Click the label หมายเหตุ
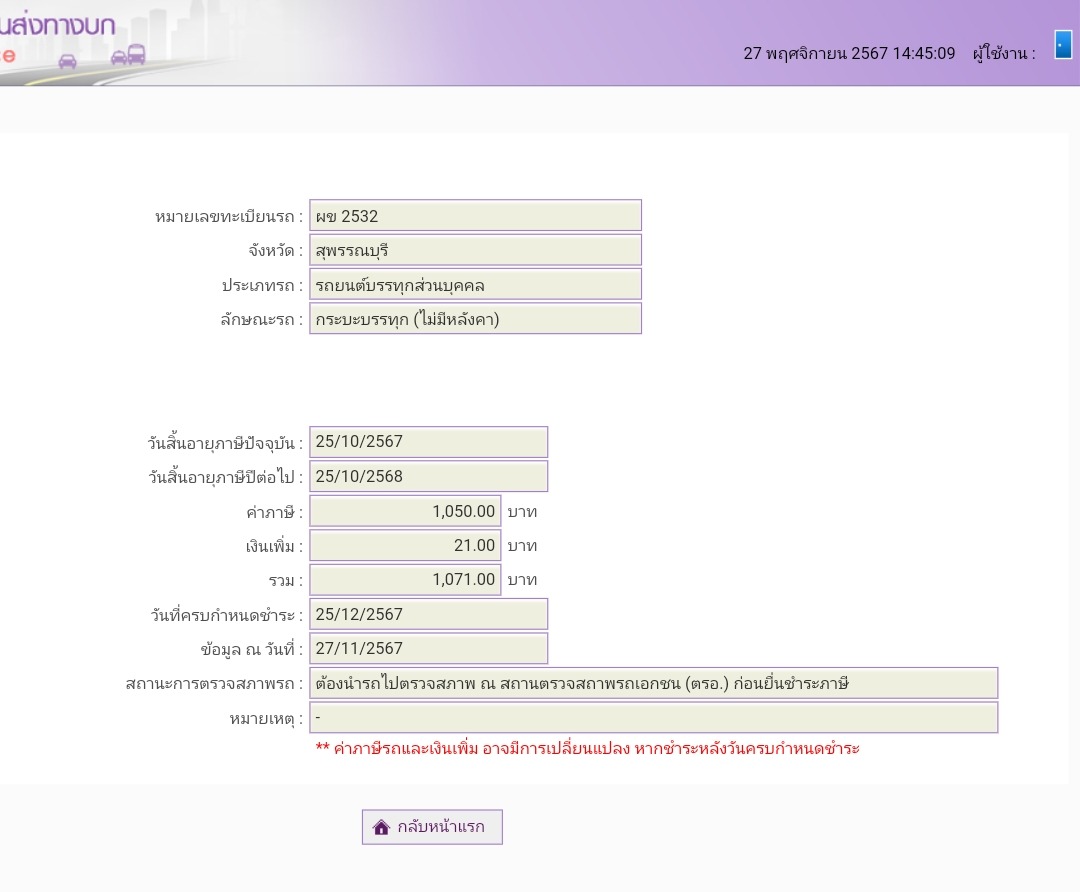Viewport: 1080px width, 892px height. click(266, 718)
